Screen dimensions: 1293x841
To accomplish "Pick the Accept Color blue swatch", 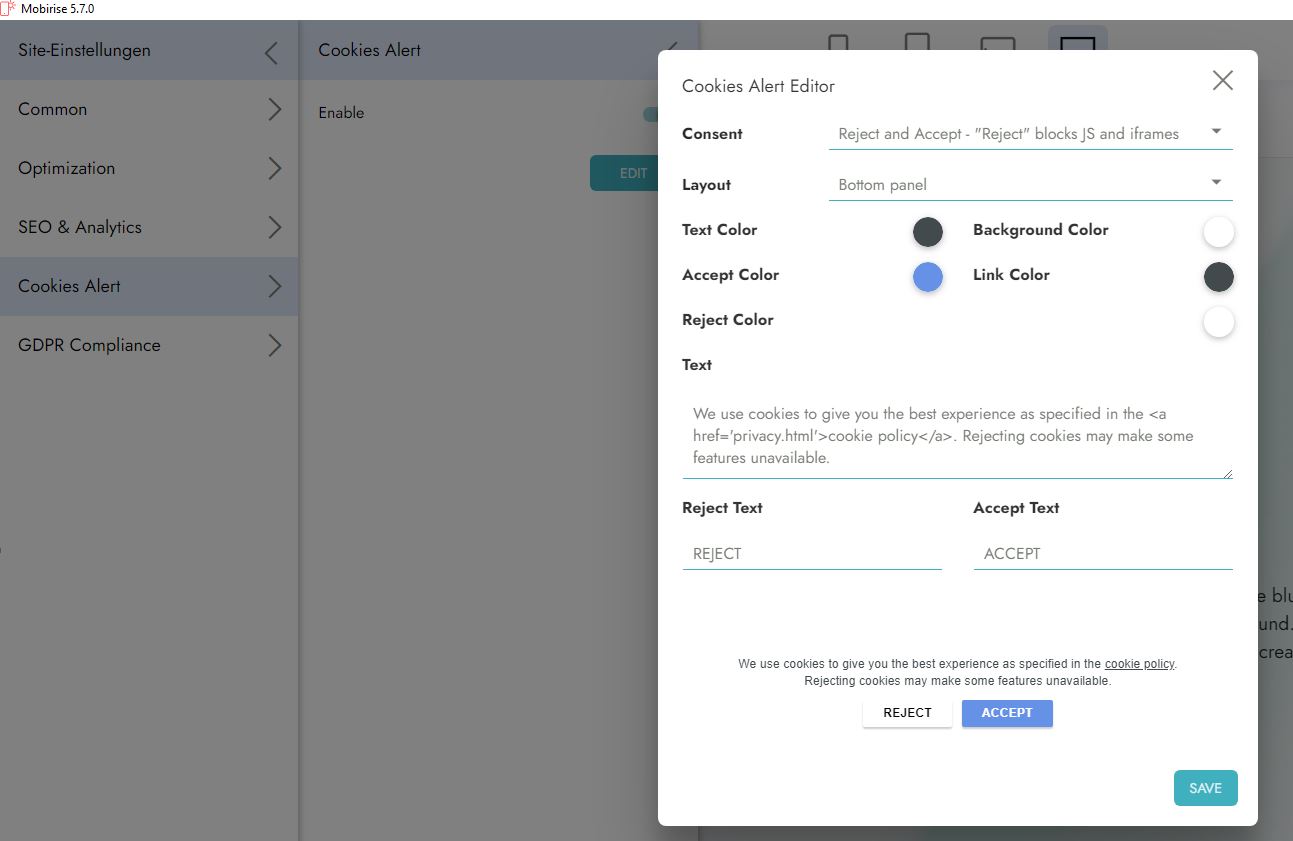I will (927, 277).
